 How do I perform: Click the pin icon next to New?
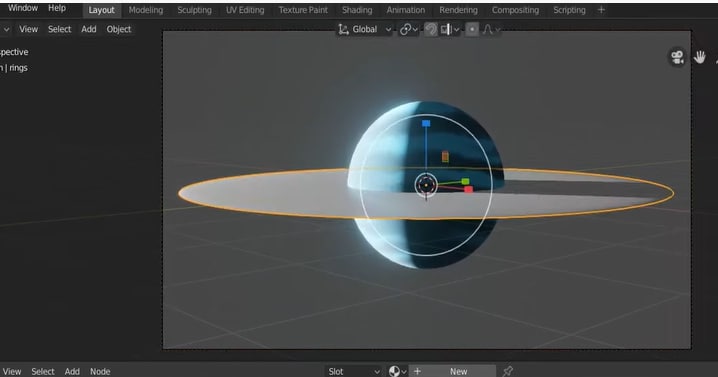[x=507, y=371]
